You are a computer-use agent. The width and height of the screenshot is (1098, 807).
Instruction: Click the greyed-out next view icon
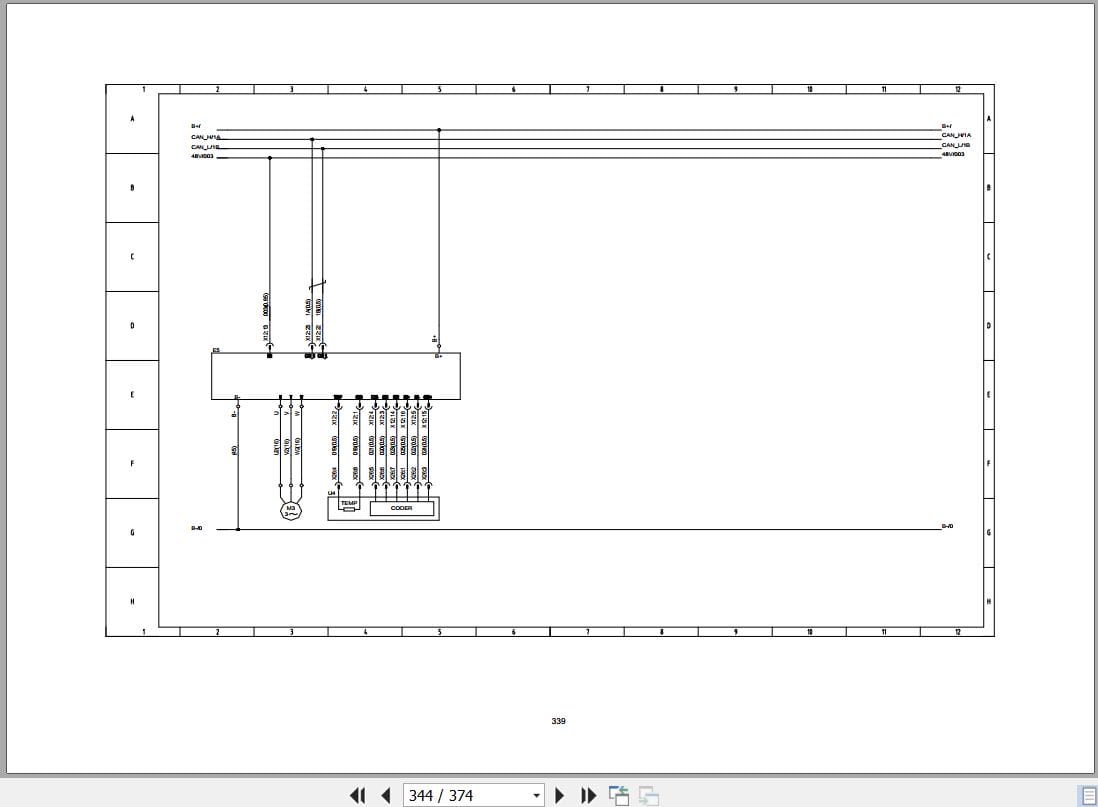[x=649, y=795]
